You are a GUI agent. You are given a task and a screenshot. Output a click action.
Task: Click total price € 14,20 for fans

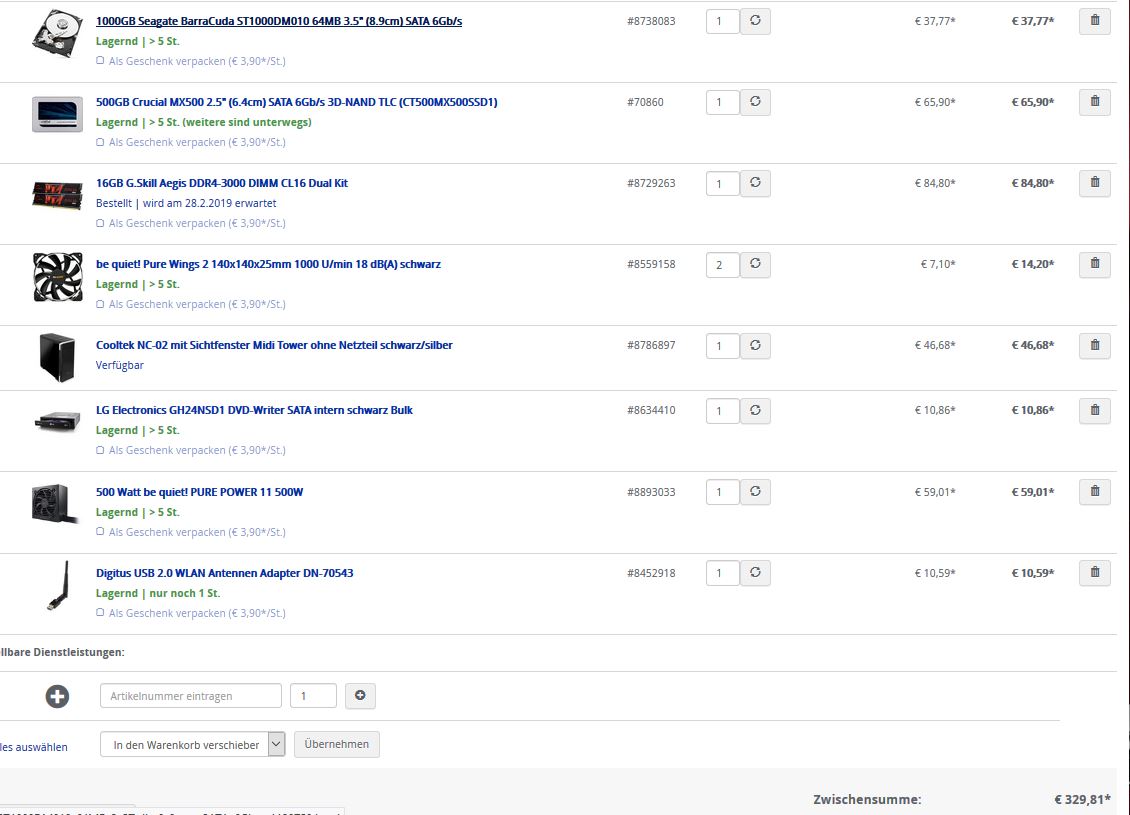(x=1033, y=264)
